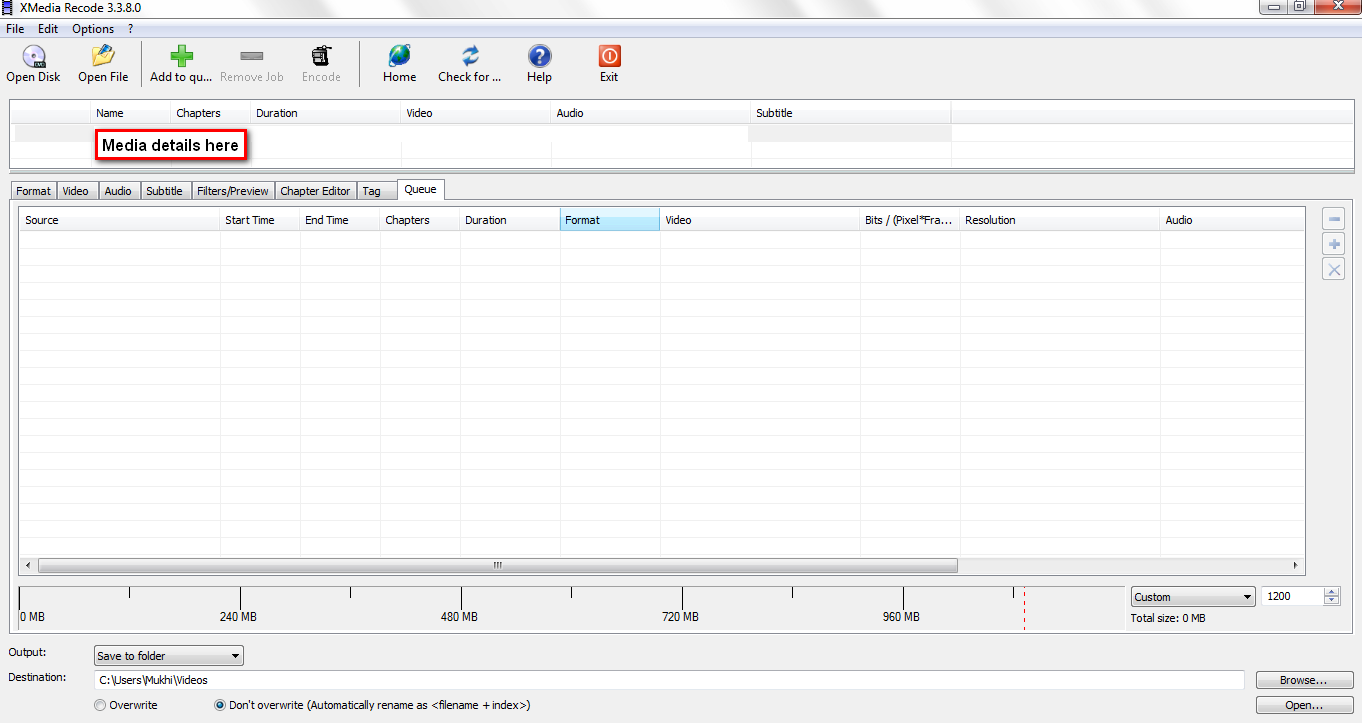Image resolution: width=1362 pixels, height=723 pixels.
Task: Click the Bits / (Pixel*Fra... column header
Action: point(910,220)
